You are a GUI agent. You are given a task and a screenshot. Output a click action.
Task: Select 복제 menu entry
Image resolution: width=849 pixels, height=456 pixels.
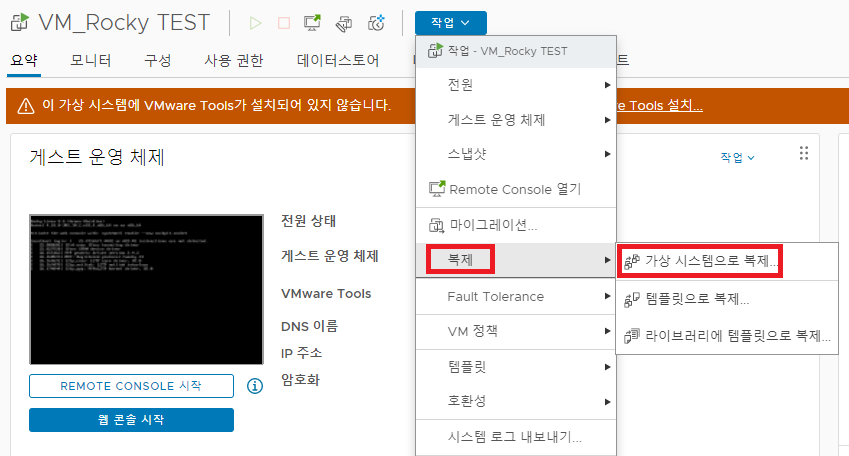click(516, 260)
